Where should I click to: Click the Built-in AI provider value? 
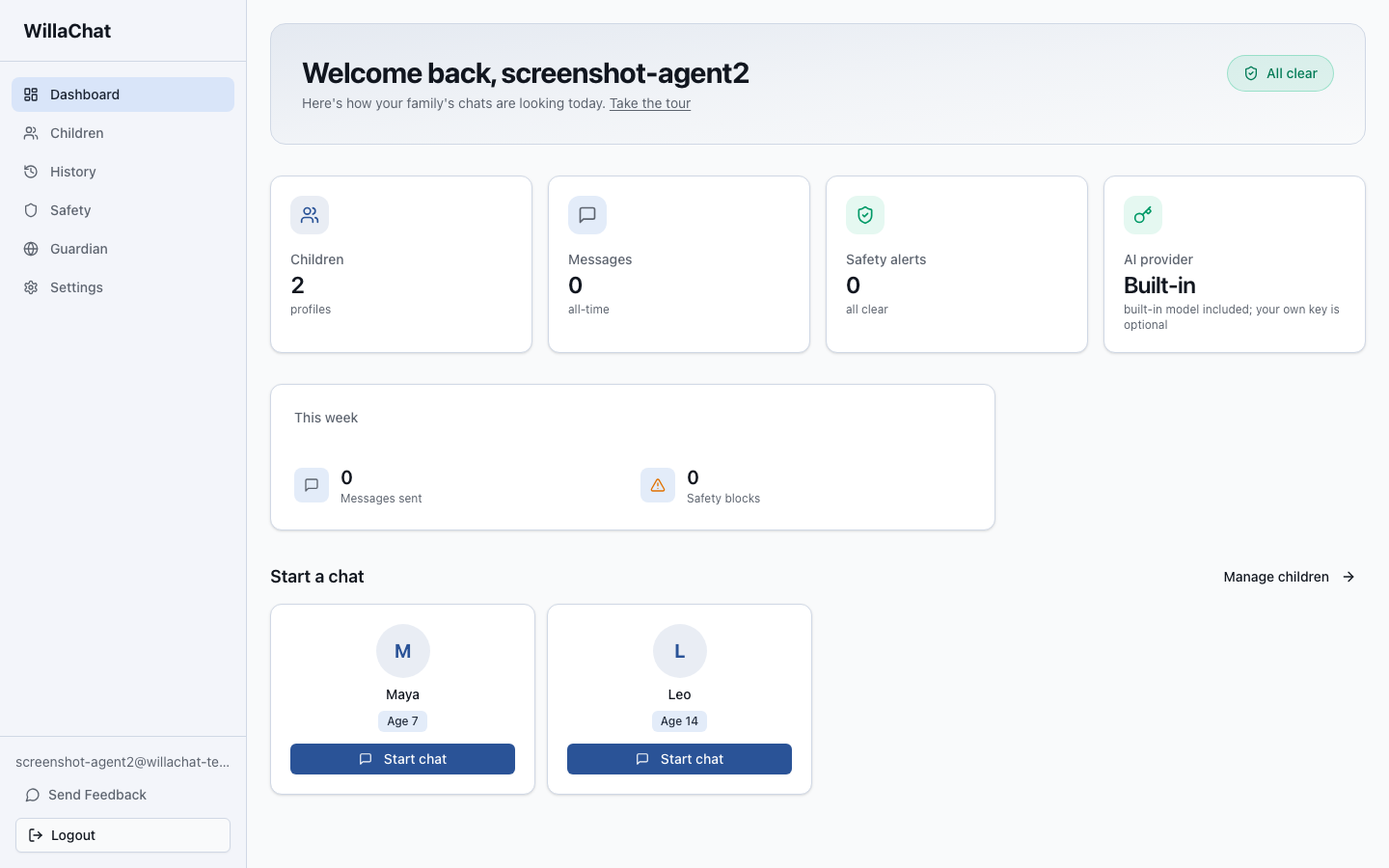coord(1159,285)
